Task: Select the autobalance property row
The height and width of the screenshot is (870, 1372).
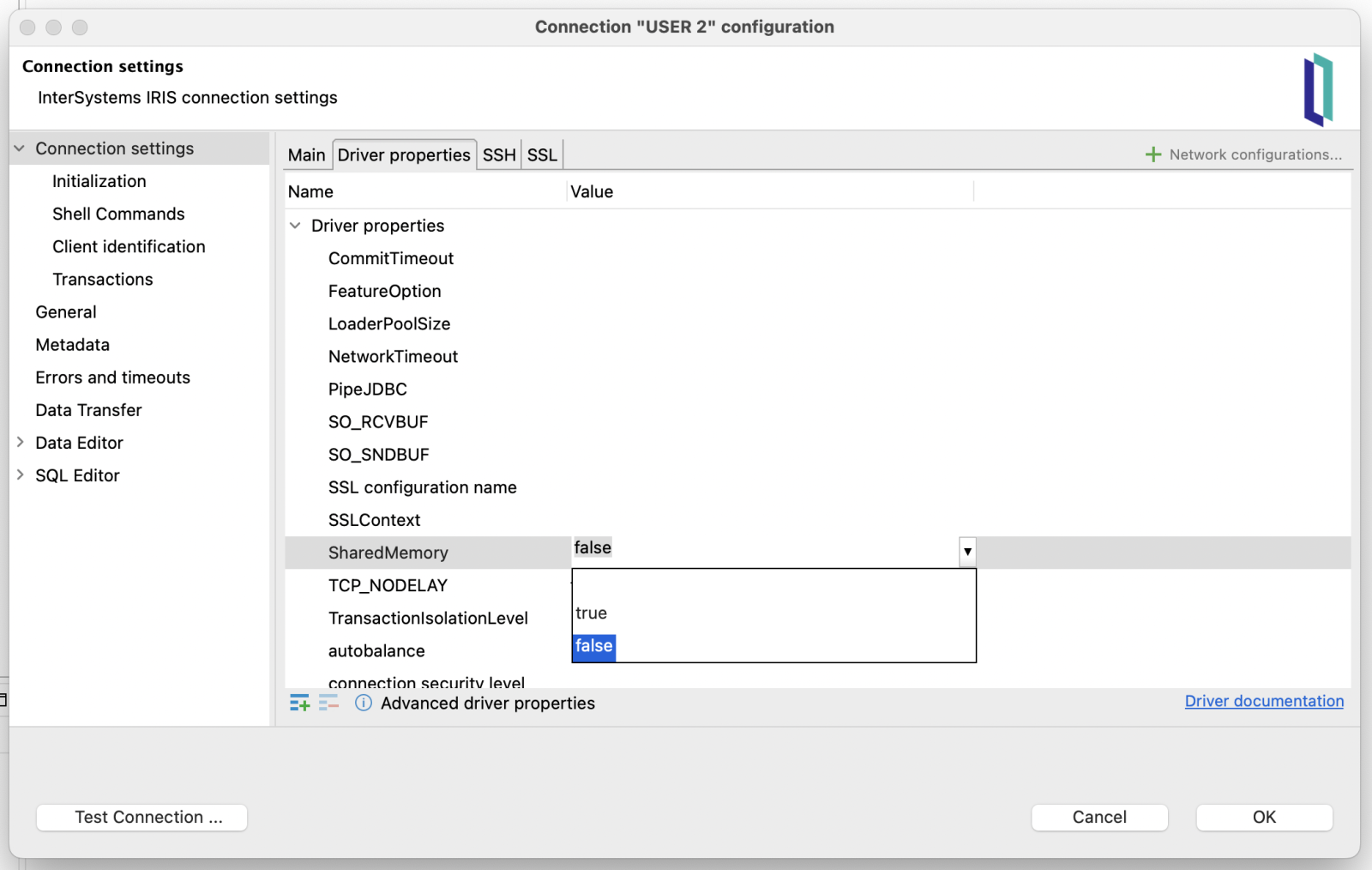Action: [376, 650]
